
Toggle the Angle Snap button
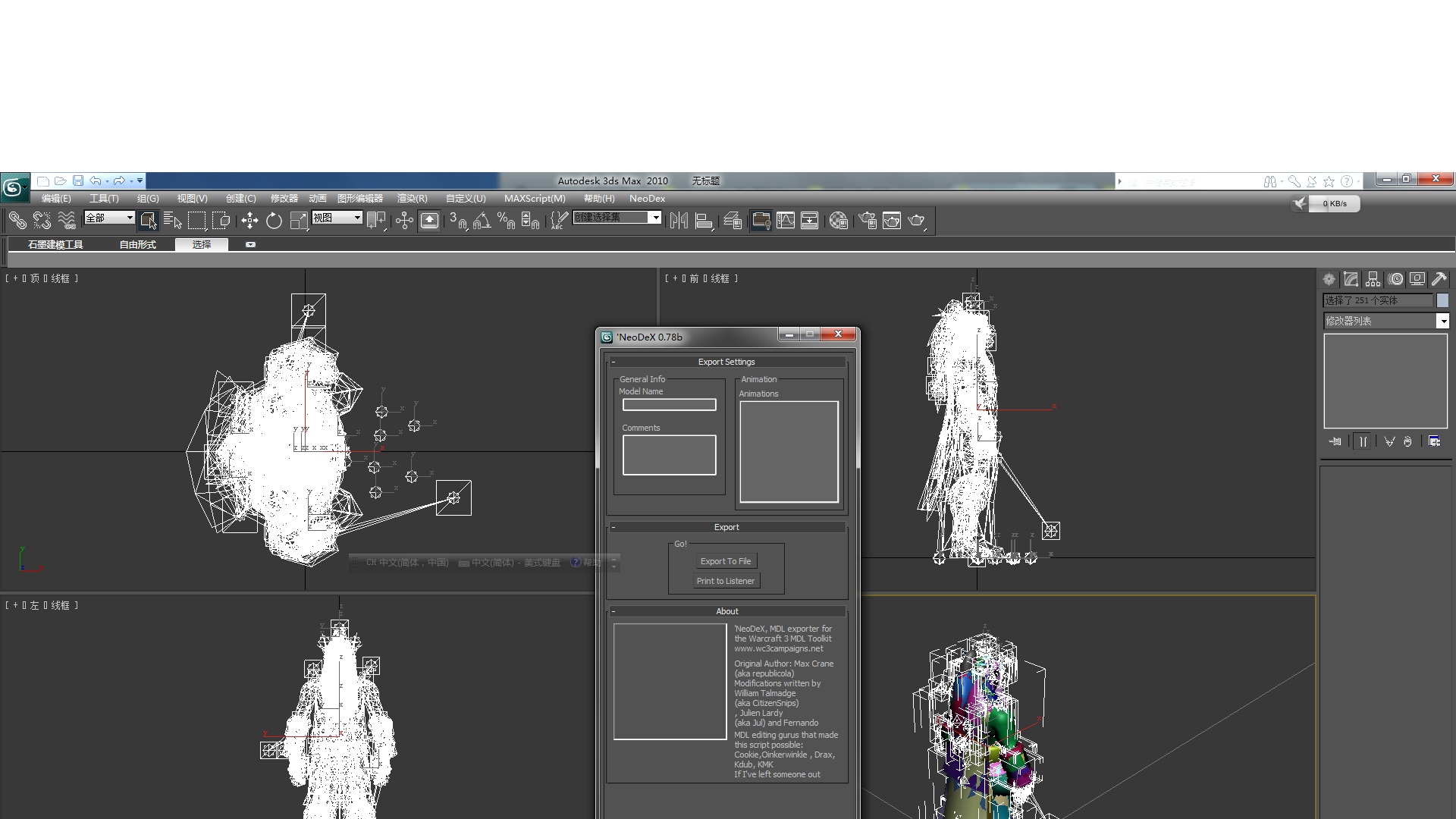[482, 221]
